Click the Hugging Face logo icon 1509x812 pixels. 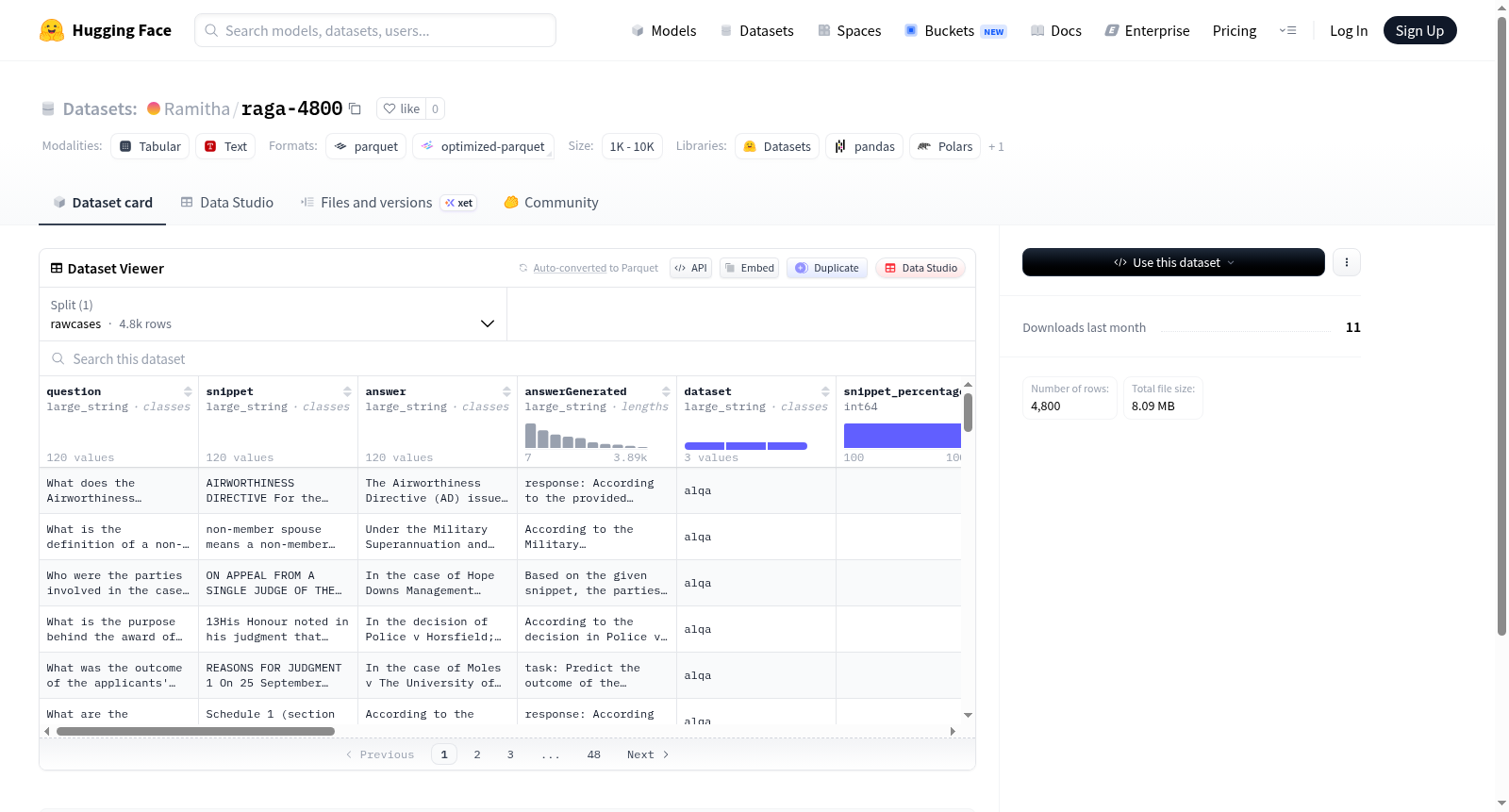click(52, 30)
